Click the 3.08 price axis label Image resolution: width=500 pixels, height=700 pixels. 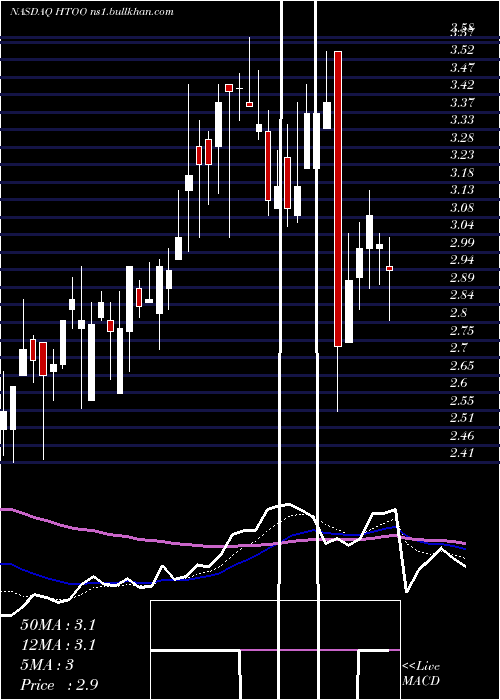pos(462,207)
